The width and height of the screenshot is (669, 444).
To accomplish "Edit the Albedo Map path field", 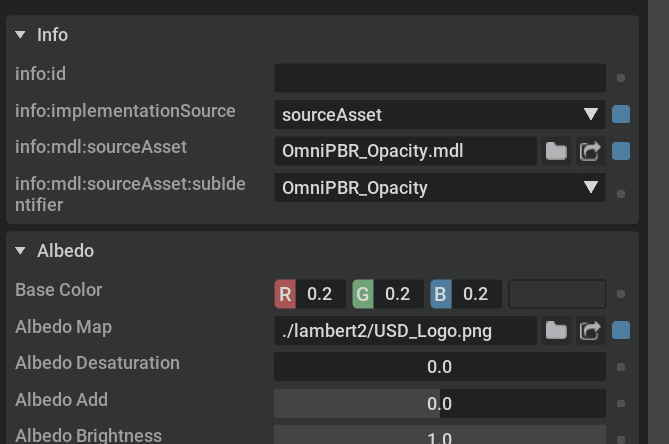I will pos(405,331).
